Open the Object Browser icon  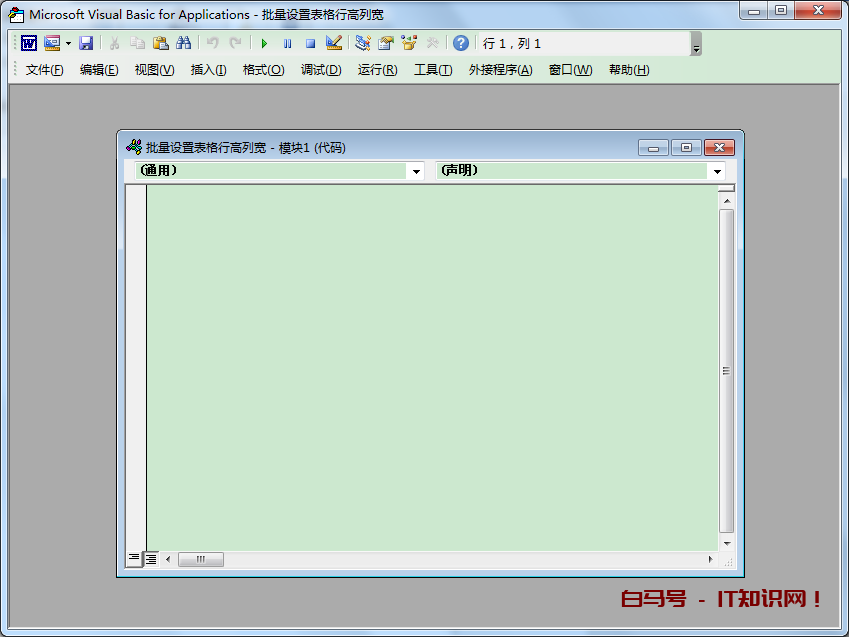click(408, 43)
